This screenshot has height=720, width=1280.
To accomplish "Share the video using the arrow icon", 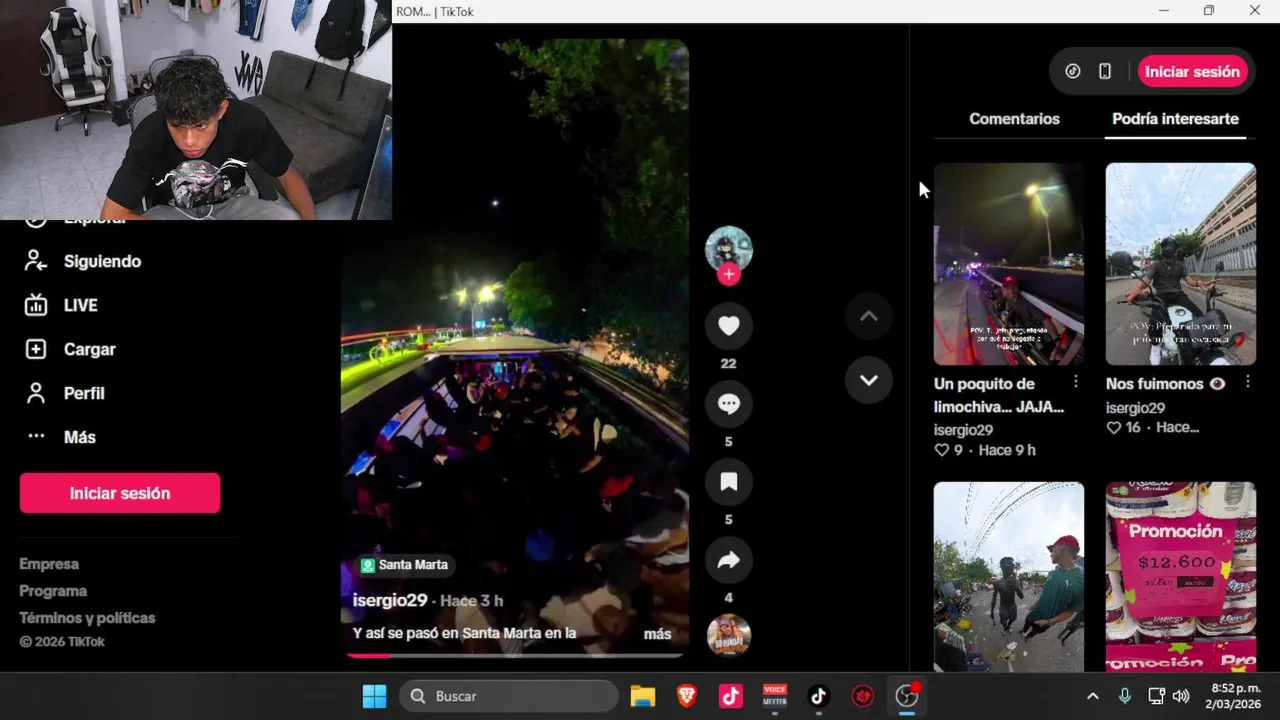I will tap(729, 560).
